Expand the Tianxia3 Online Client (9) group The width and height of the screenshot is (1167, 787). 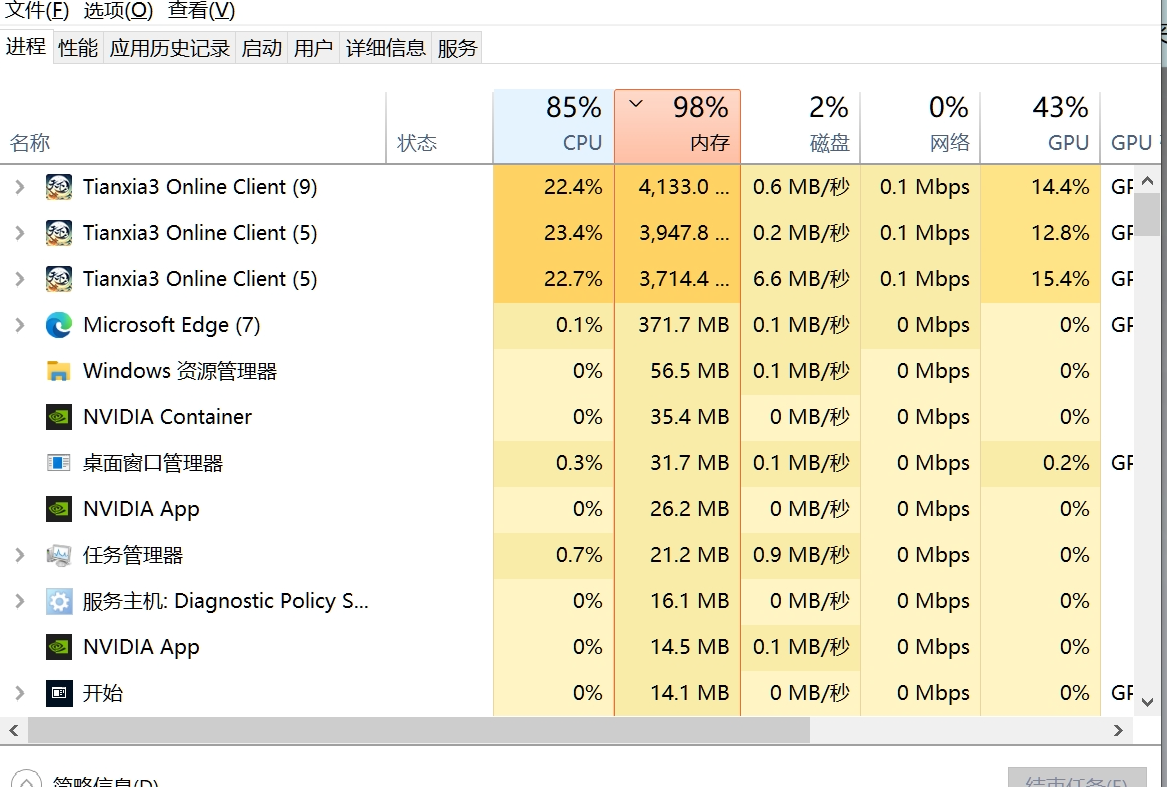pyautogui.click(x=19, y=187)
